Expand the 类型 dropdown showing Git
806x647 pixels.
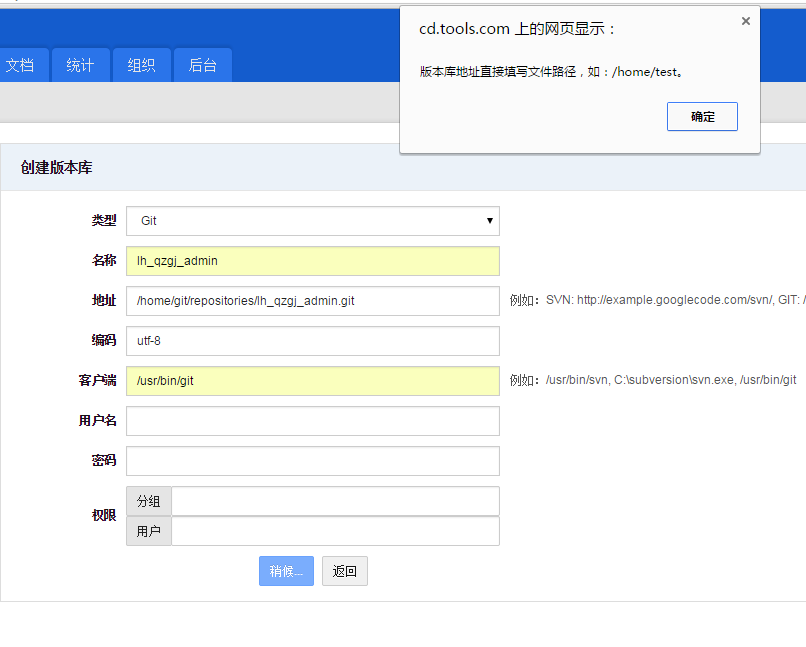point(312,221)
